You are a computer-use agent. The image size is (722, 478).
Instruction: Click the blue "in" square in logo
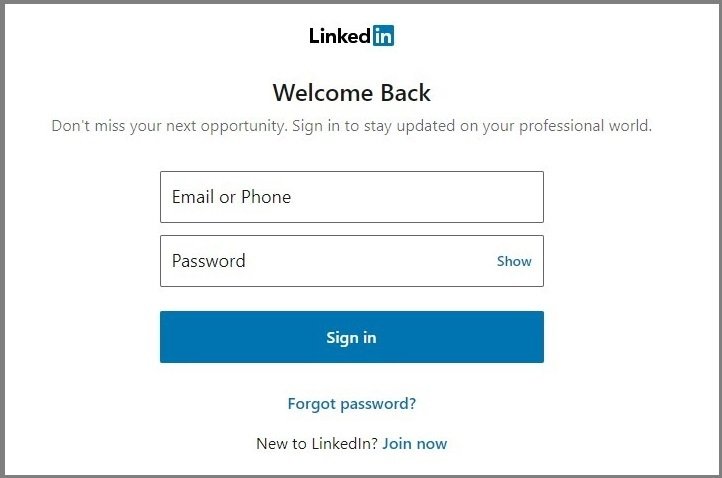(x=383, y=36)
